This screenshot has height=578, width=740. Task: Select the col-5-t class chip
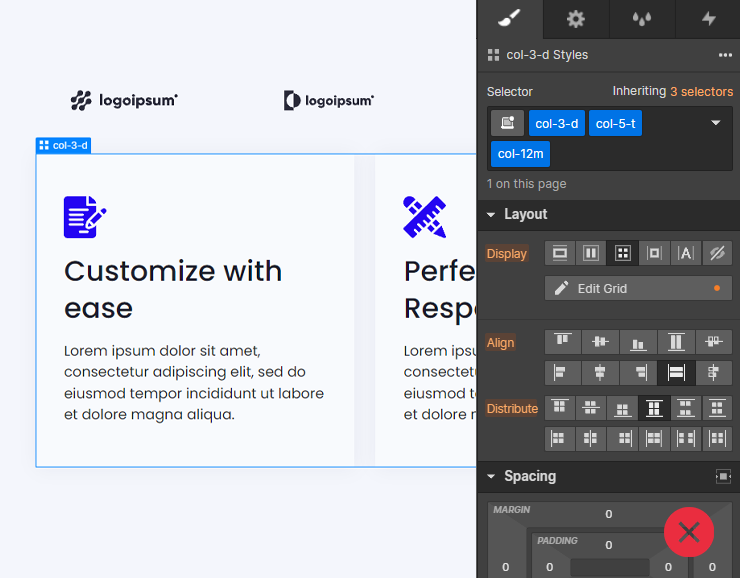tap(615, 123)
